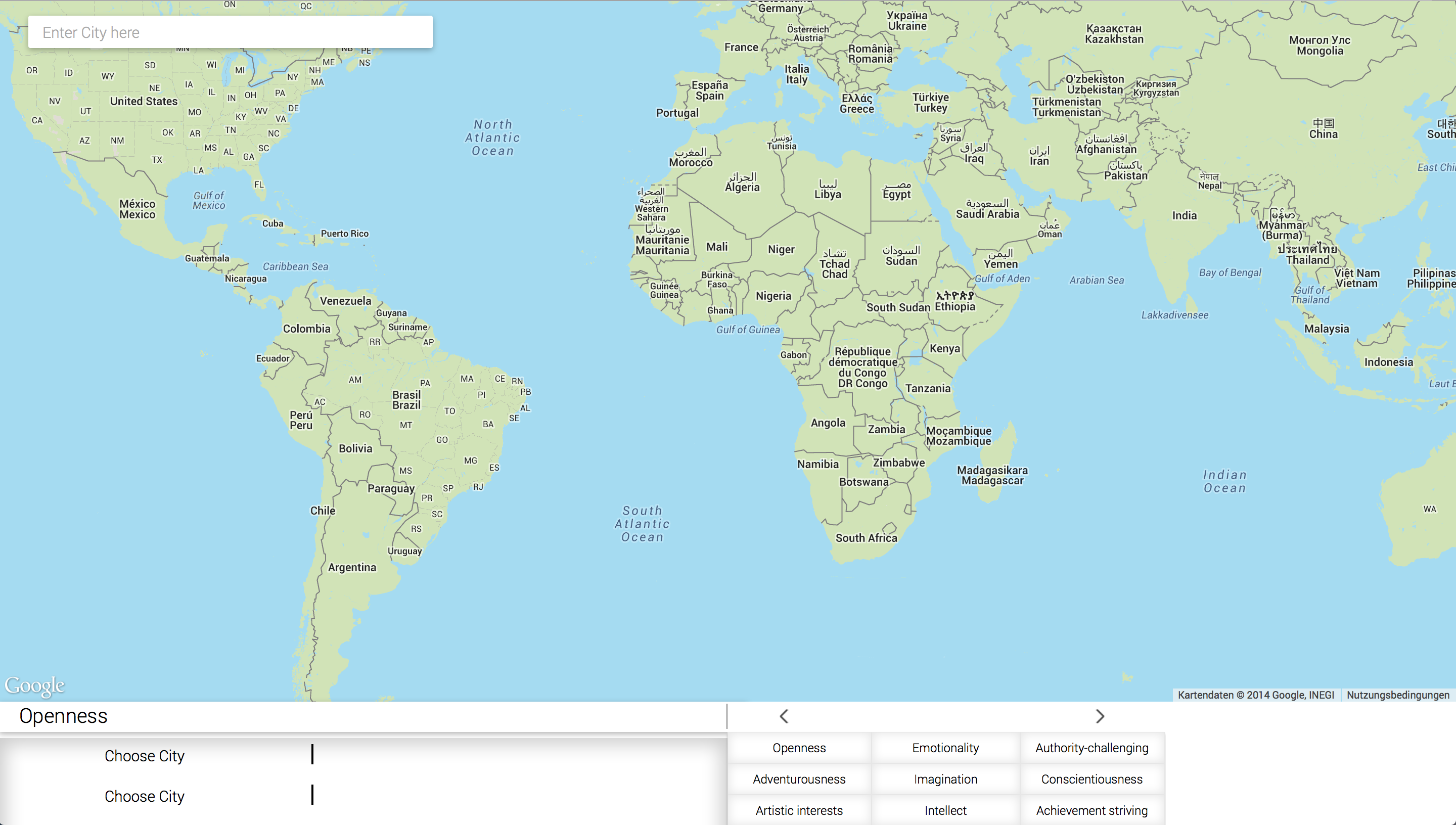The image size is (1456, 825).
Task: Click the South Africa map label
Action: pyautogui.click(x=866, y=538)
